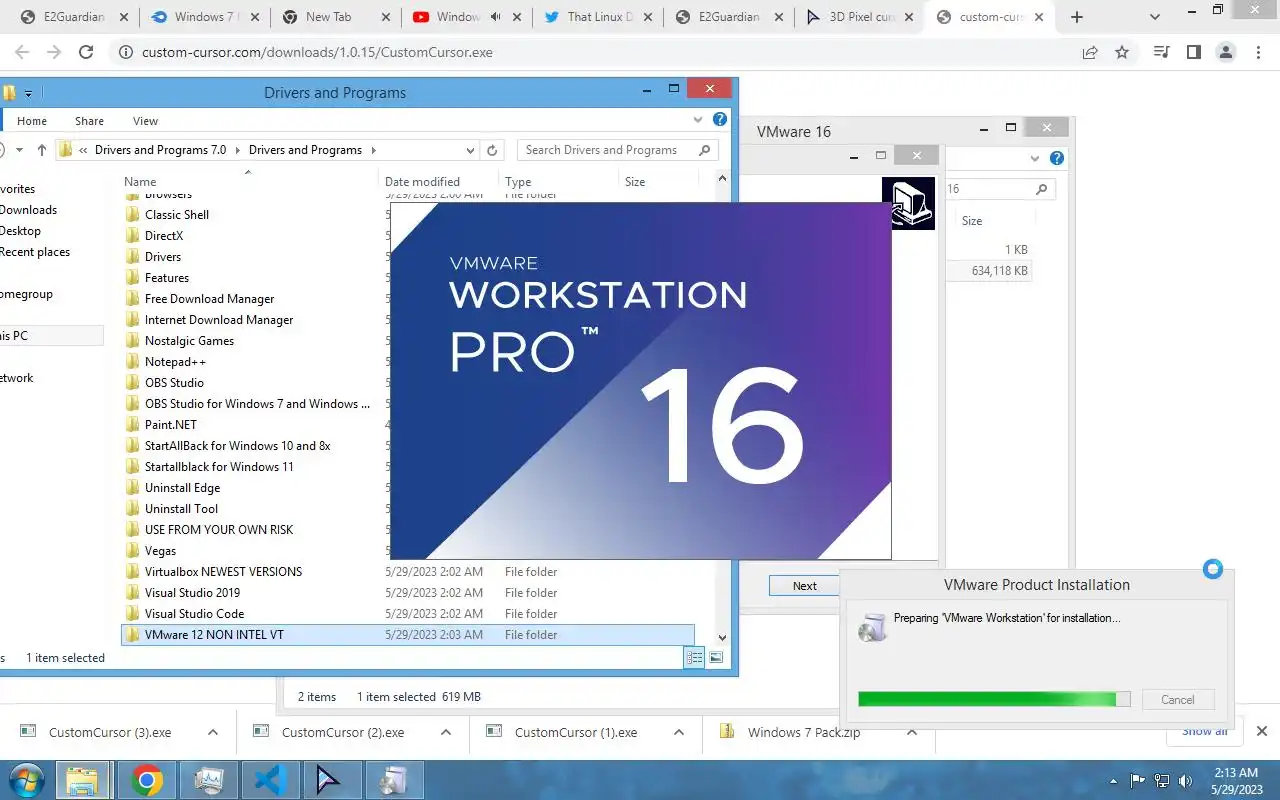This screenshot has height=800, width=1280.
Task: Open the CustomCursor (3).exe download
Action: pos(110,732)
